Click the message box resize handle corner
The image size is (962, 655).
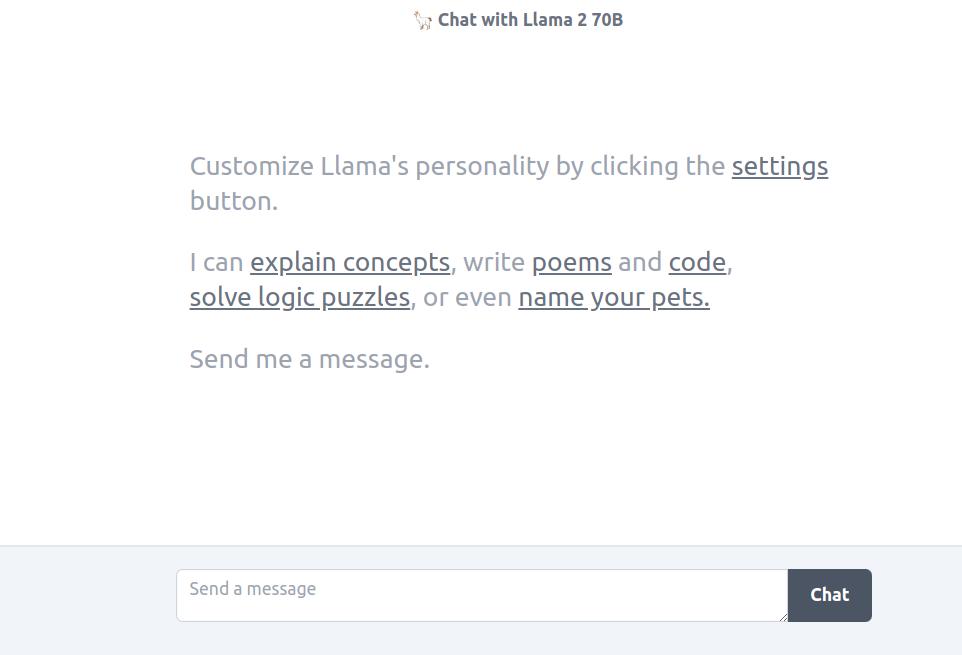click(x=783, y=617)
